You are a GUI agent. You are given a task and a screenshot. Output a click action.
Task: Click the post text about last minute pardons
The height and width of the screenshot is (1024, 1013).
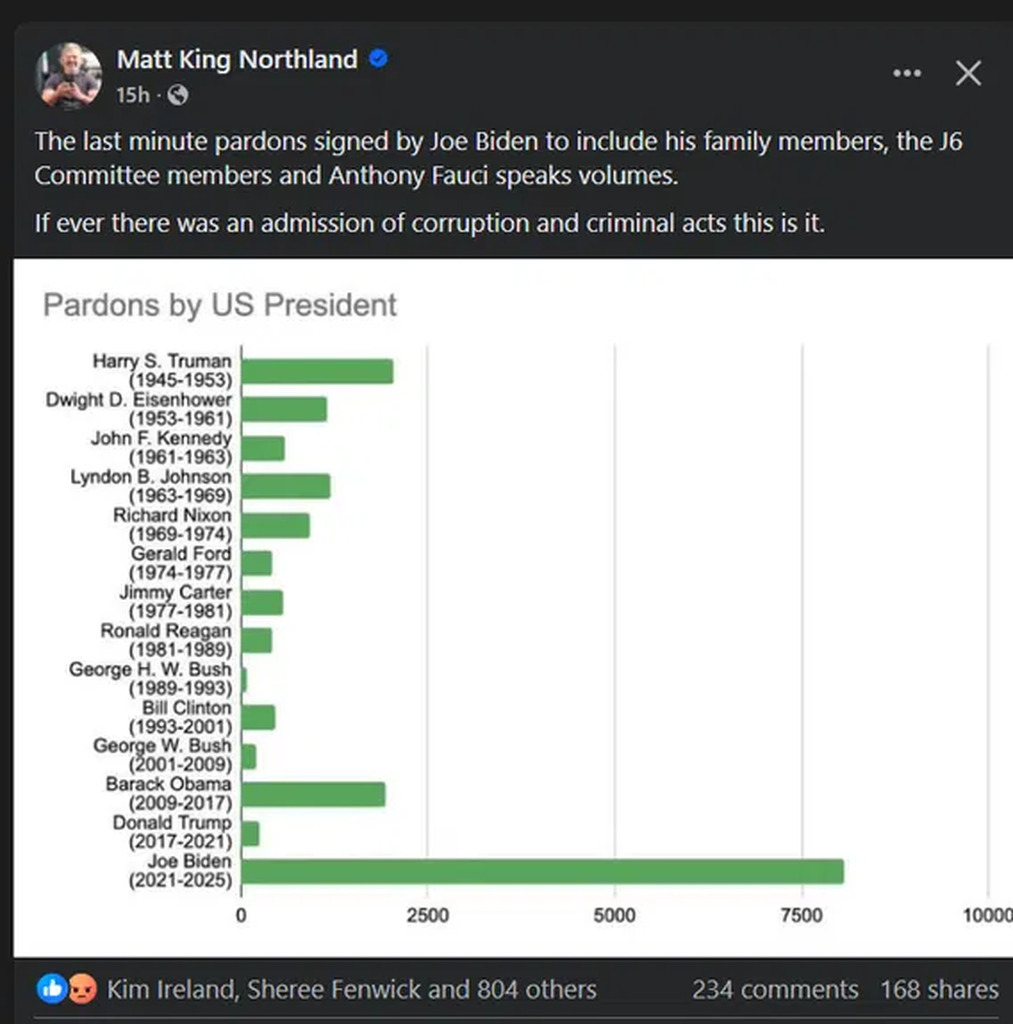[498, 158]
